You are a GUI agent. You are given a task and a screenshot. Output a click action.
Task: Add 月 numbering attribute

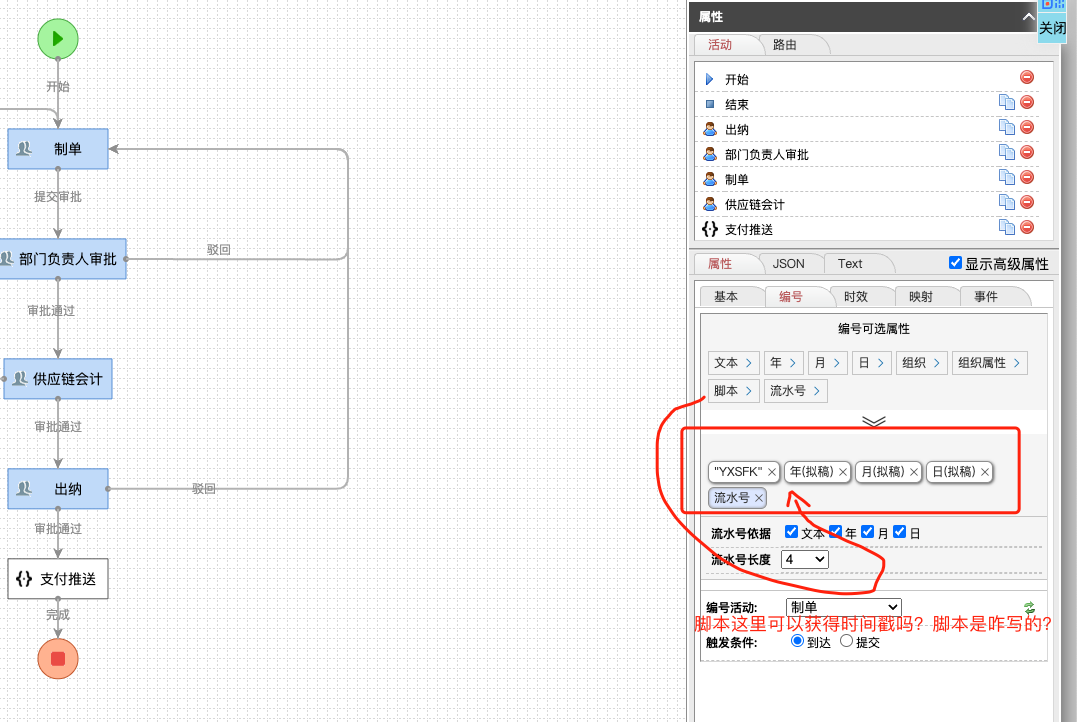[827, 363]
